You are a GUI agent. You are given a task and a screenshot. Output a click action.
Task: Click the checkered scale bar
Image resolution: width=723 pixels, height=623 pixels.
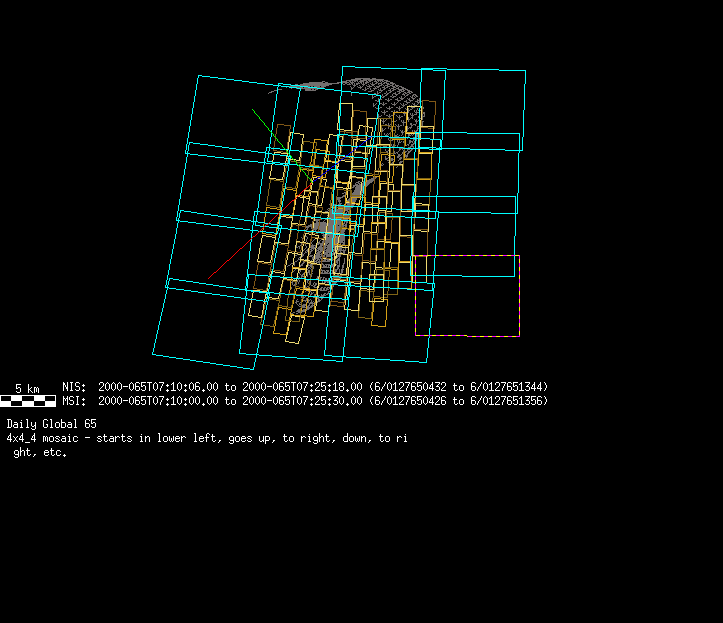(28, 401)
